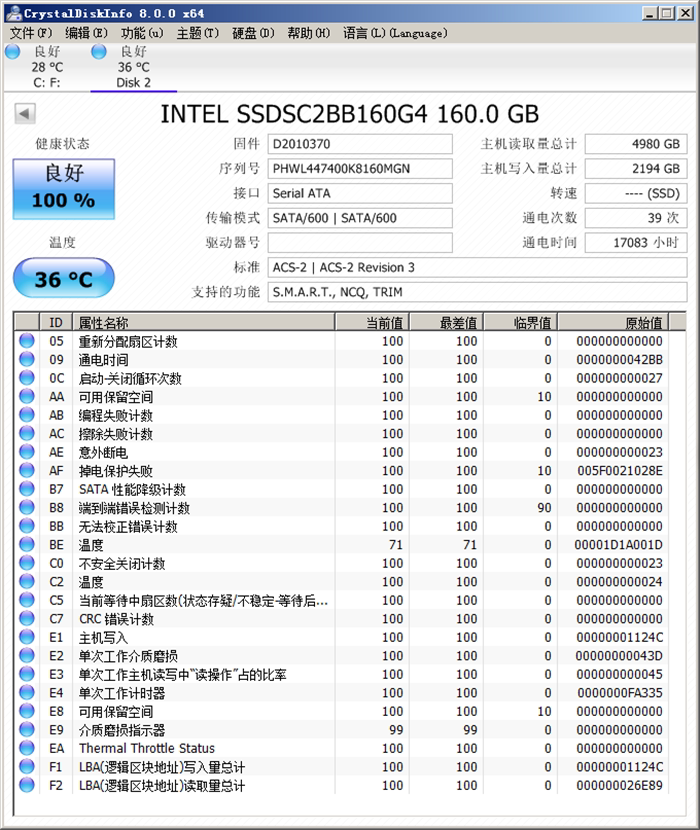Click the 良好 100 % health status button
The image size is (700, 830).
click(64, 188)
